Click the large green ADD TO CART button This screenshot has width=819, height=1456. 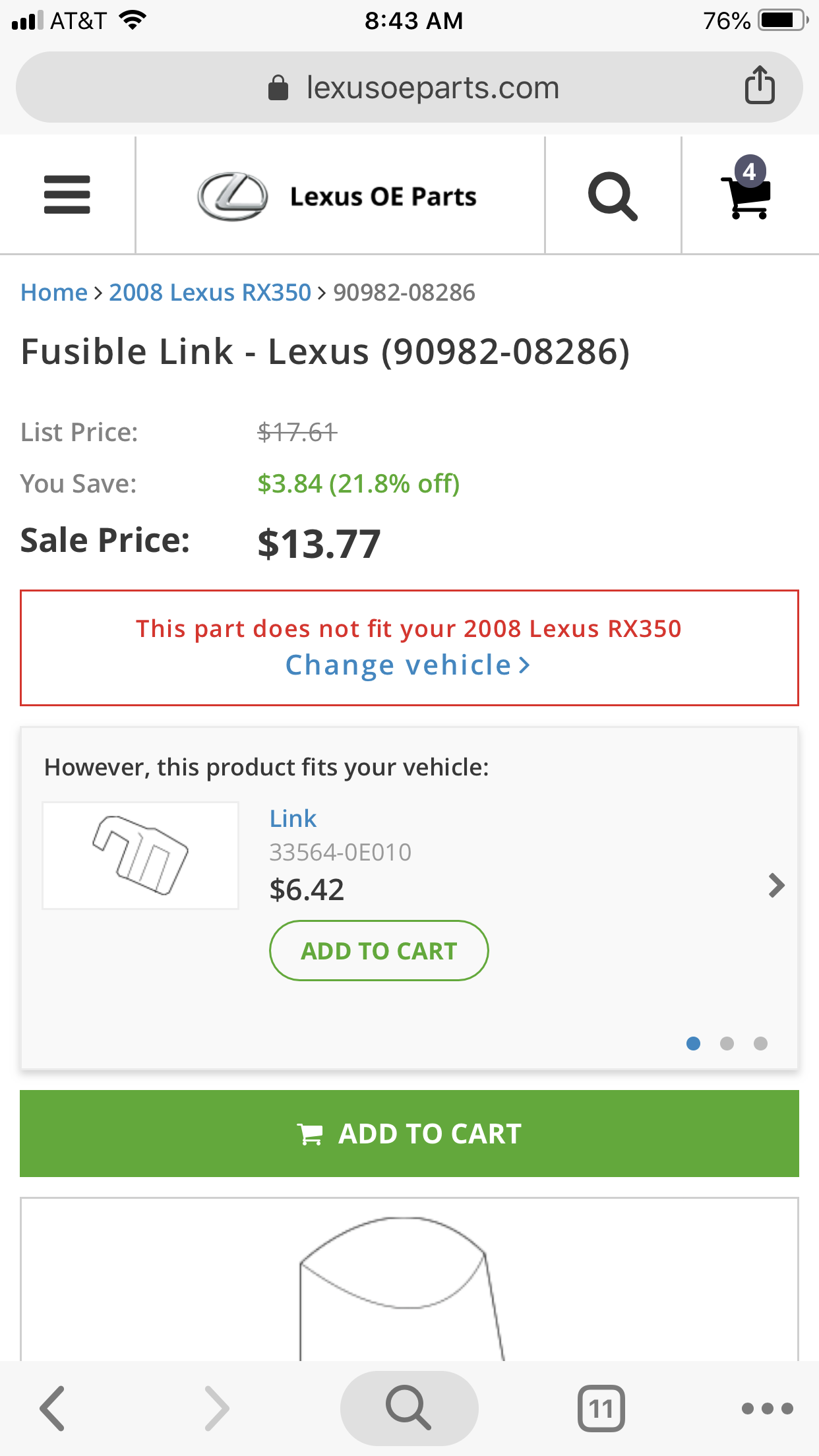409,1134
